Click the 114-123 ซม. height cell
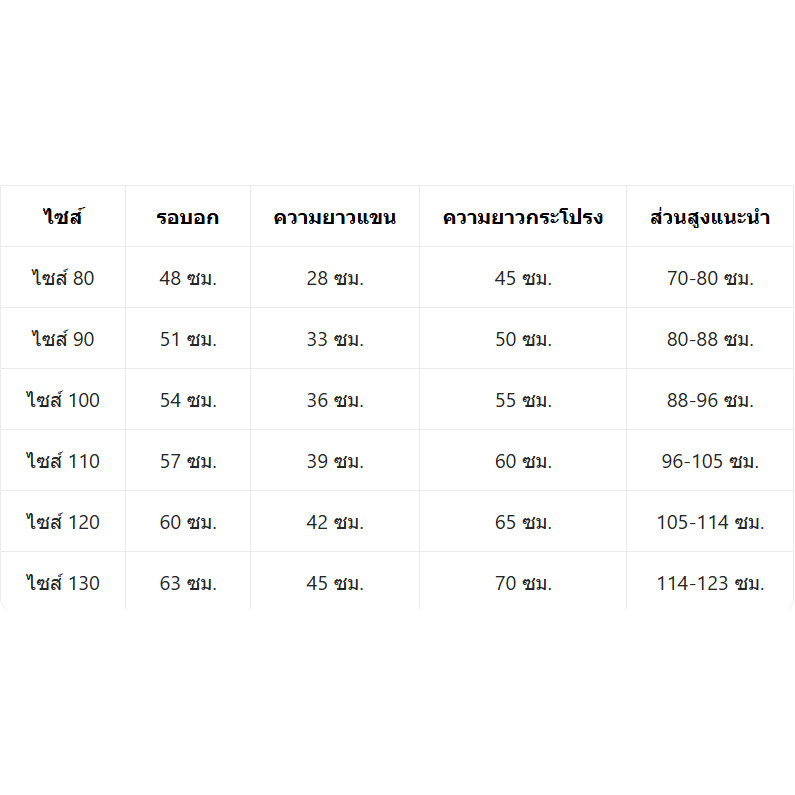795x795 pixels. (x=710, y=581)
